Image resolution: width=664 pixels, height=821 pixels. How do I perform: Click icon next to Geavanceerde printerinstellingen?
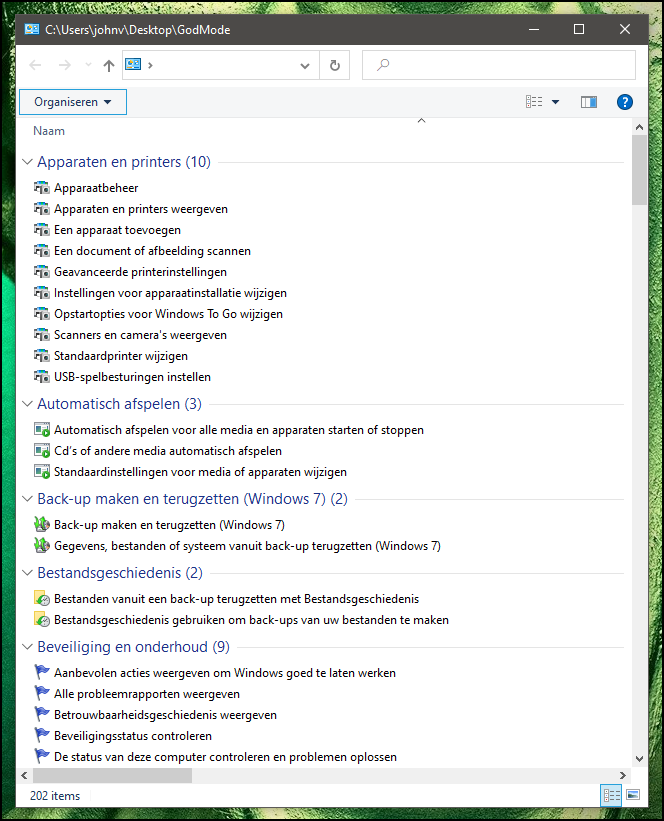(x=41, y=272)
